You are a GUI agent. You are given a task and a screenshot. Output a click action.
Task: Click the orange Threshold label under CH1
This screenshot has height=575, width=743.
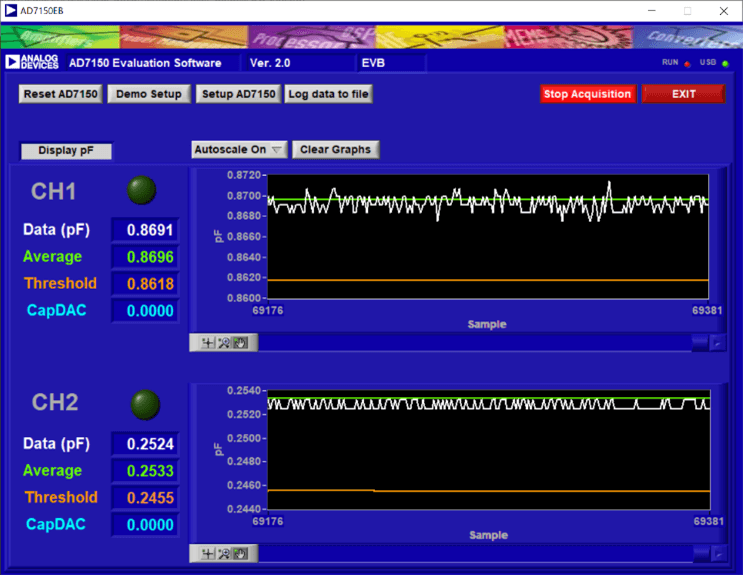(61, 283)
